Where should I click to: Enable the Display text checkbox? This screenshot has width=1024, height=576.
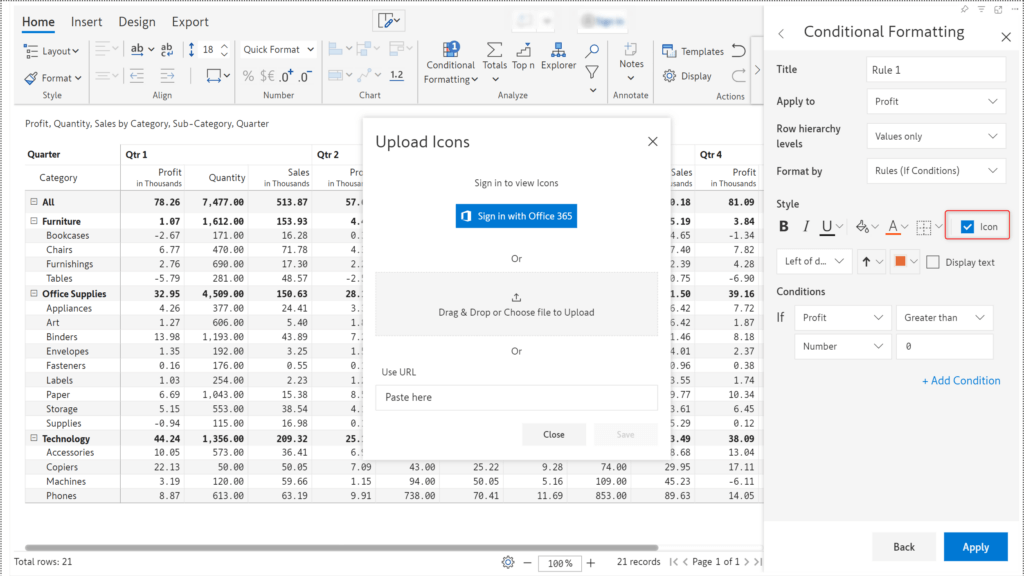(933, 262)
